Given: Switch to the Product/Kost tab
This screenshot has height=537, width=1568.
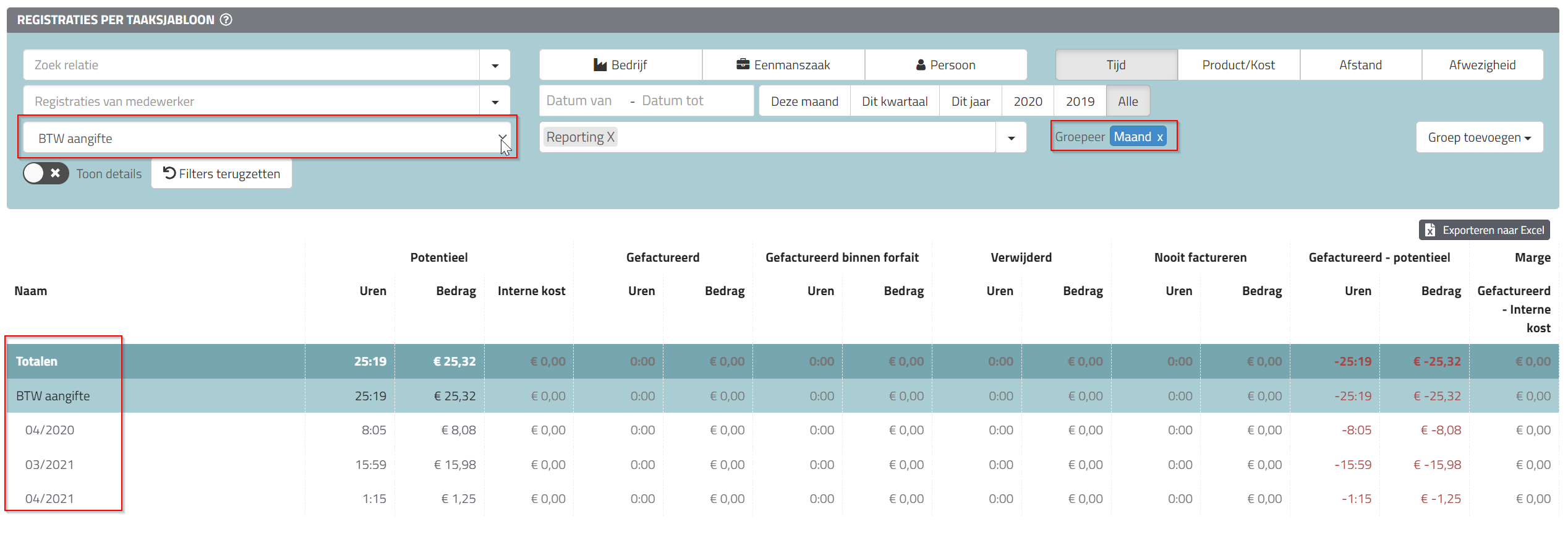Looking at the screenshot, I should coord(1238,65).
